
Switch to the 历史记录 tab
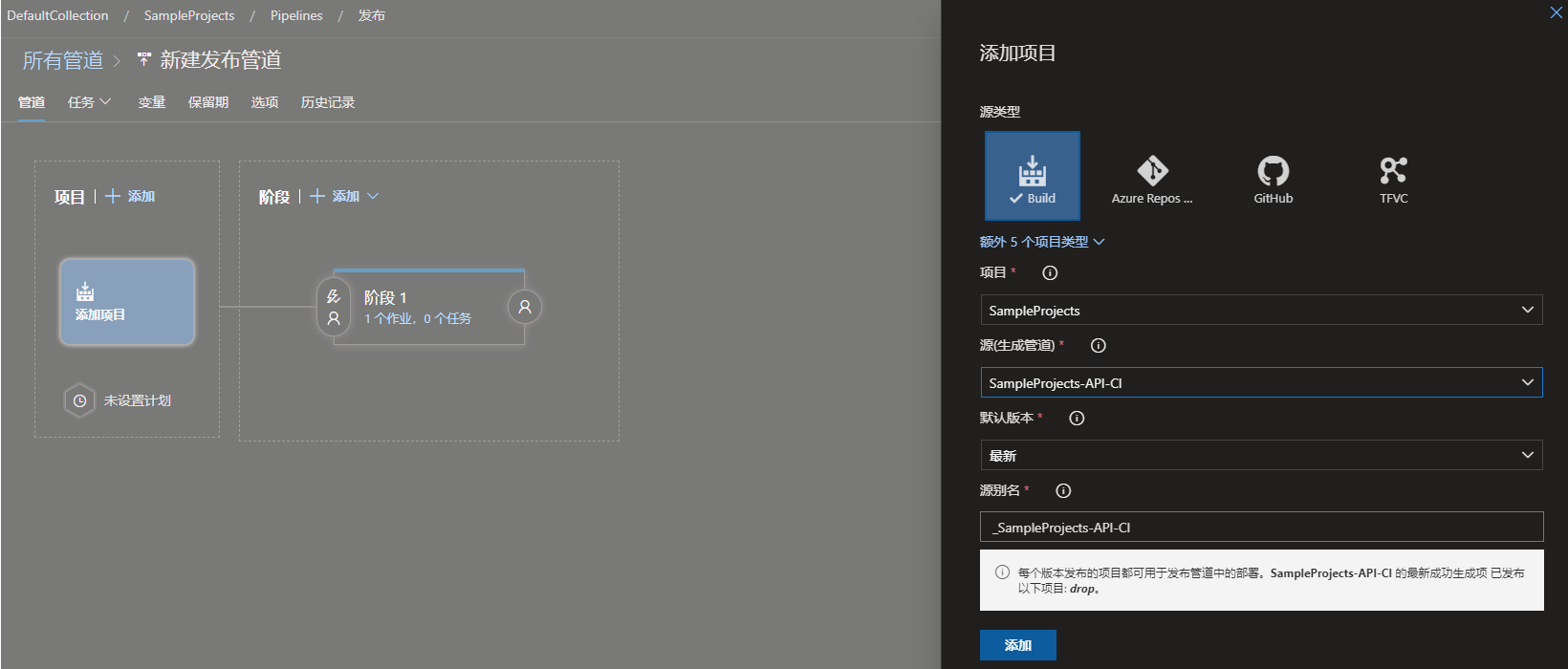tap(328, 102)
